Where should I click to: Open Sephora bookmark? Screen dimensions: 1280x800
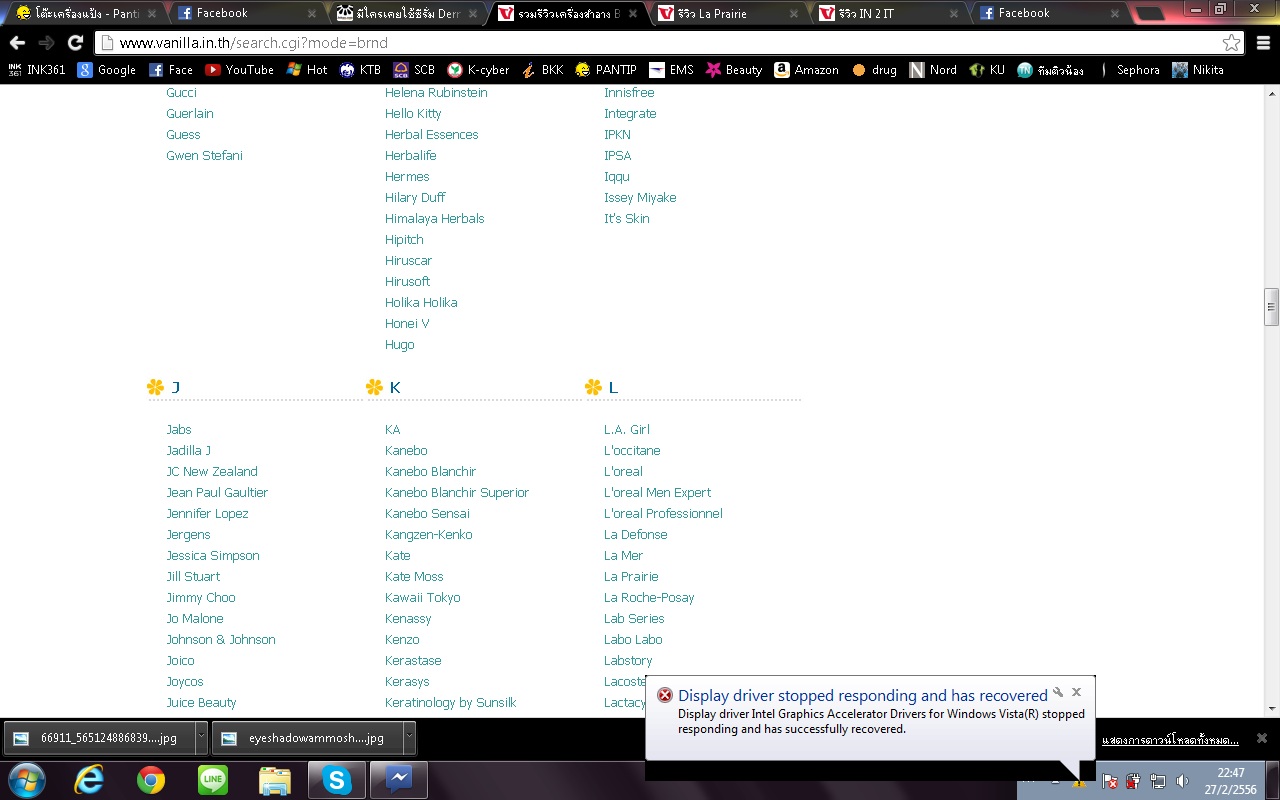(x=1128, y=70)
